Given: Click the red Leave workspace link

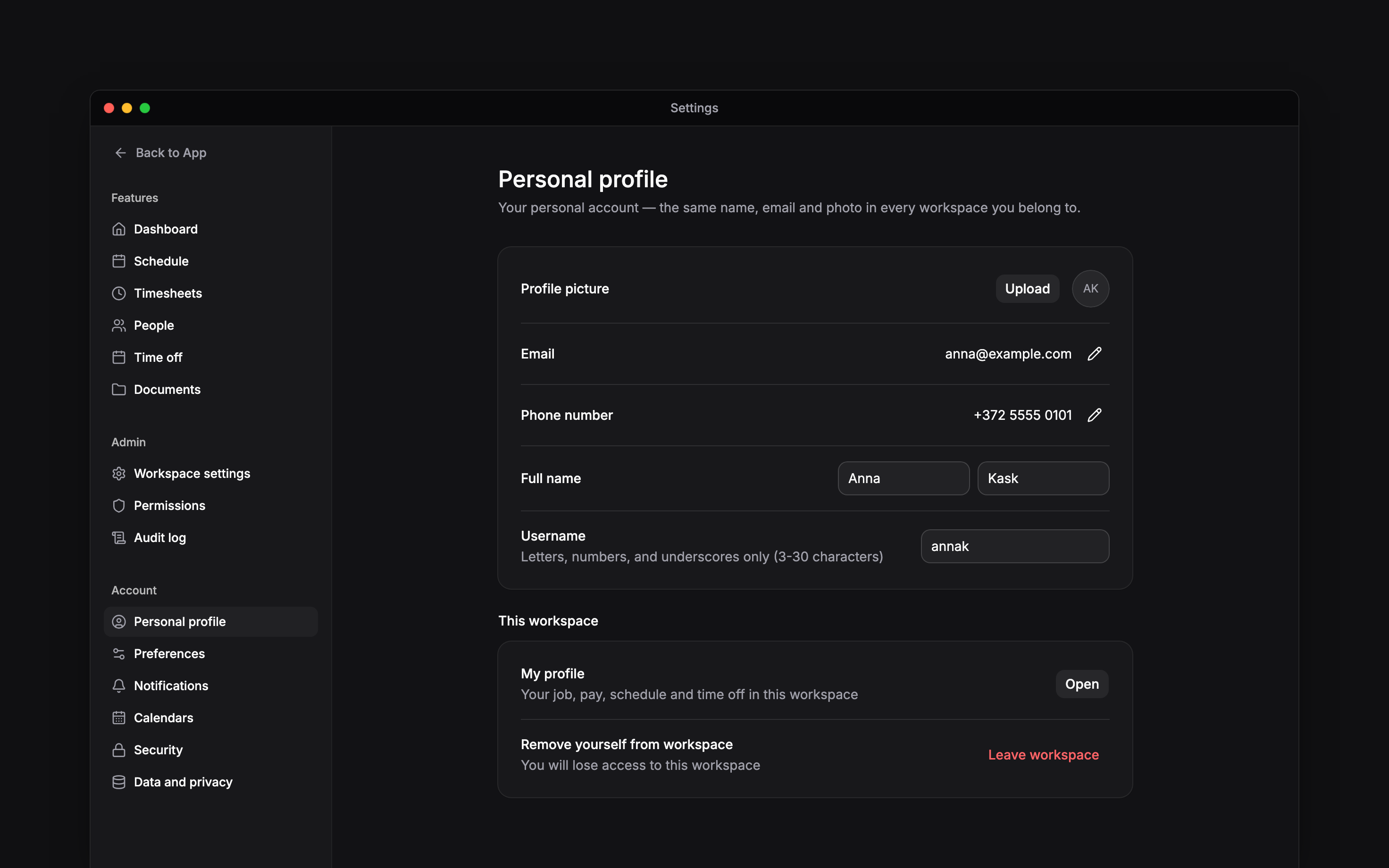Looking at the screenshot, I should coord(1044,755).
